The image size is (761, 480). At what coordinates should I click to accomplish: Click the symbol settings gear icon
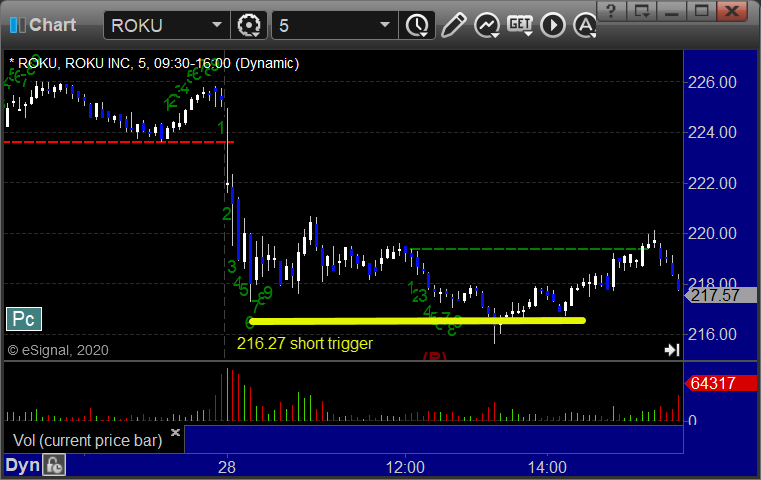pyautogui.click(x=248, y=25)
